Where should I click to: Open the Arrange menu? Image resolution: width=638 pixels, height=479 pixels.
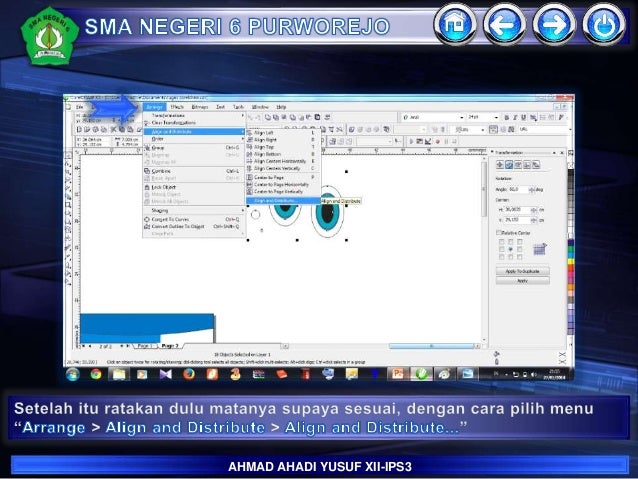[155, 107]
